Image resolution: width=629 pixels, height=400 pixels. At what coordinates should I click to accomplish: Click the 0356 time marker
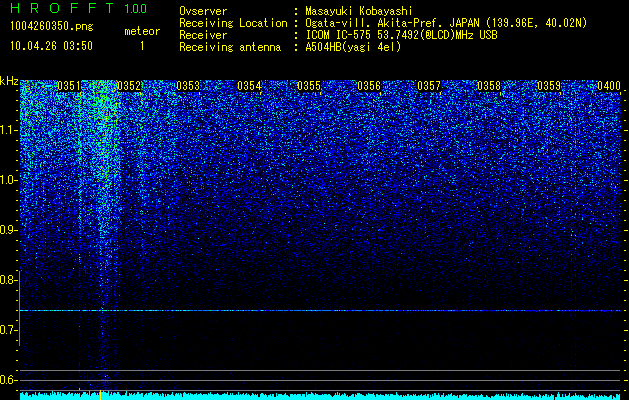coord(369,86)
